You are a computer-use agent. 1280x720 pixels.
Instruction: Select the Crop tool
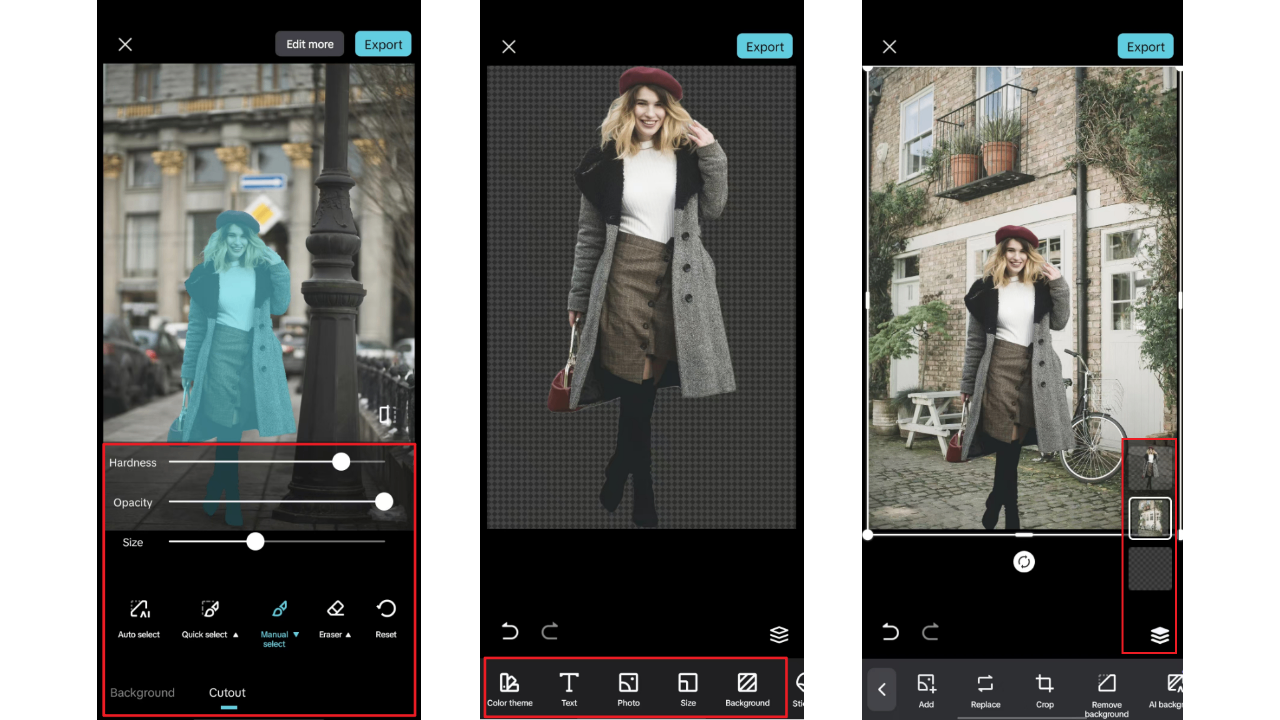(1045, 690)
